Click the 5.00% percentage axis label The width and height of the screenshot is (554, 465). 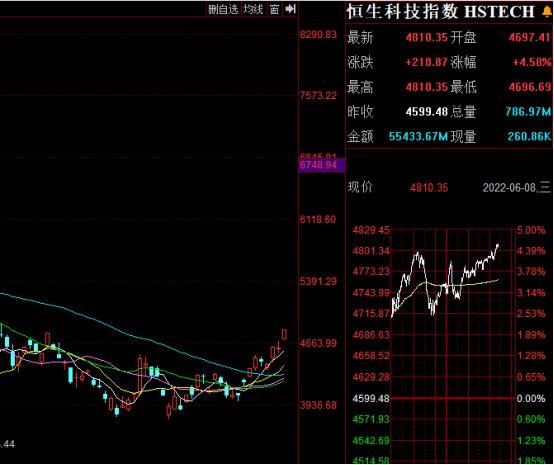(531, 230)
